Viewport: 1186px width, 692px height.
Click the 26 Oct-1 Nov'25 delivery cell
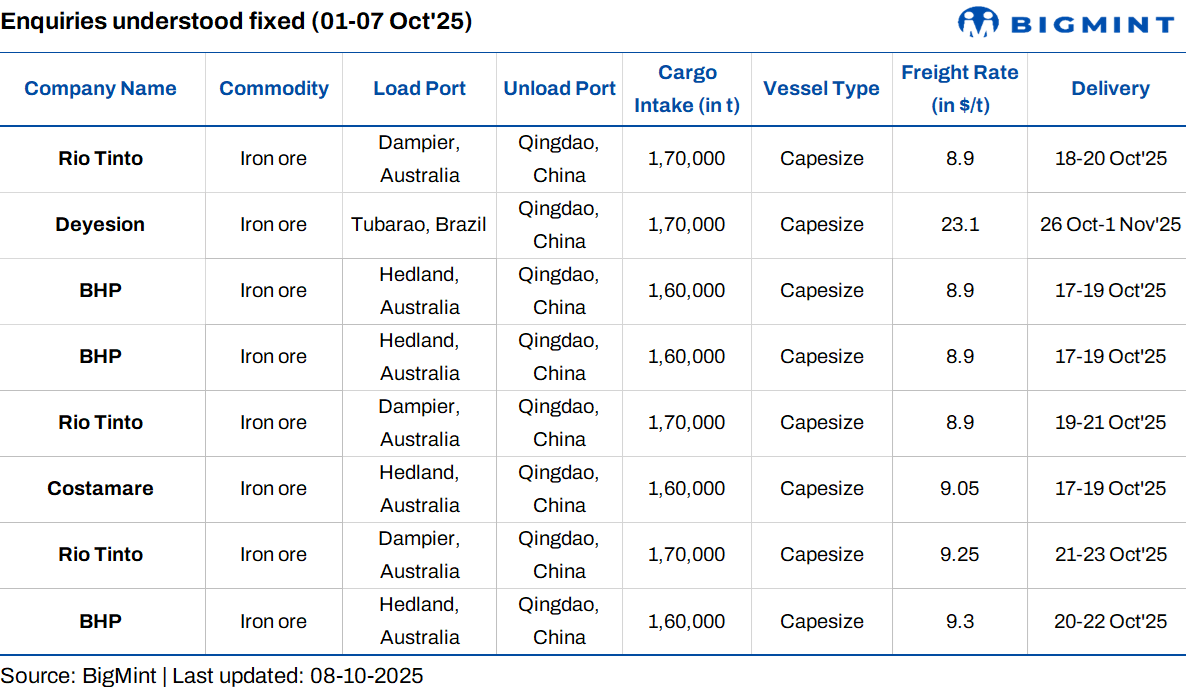pos(1110,225)
